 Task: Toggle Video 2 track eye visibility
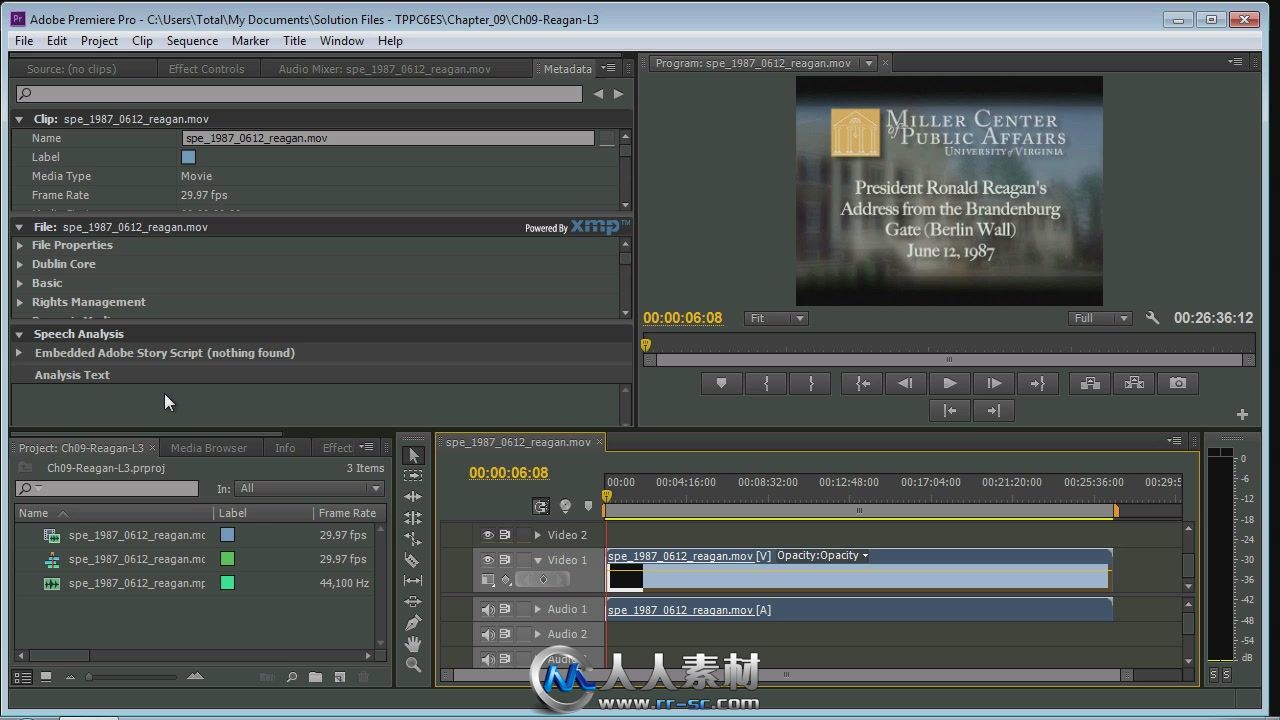[488, 535]
